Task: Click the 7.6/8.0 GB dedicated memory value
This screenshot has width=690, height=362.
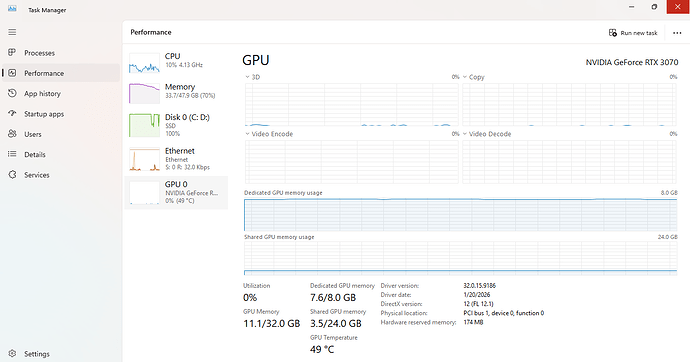Action: click(333, 298)
